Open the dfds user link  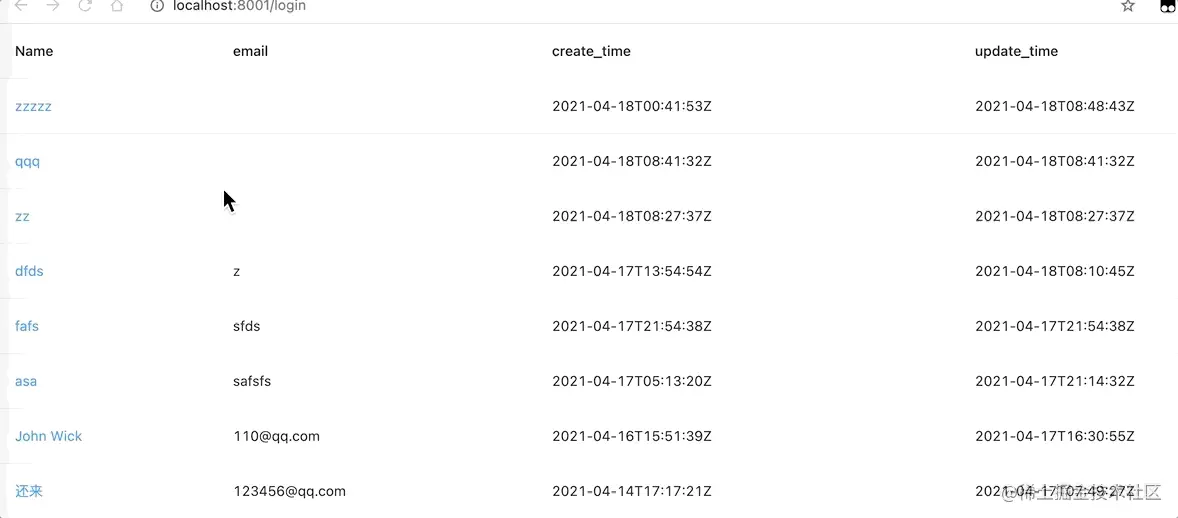[x=29, y=271]
